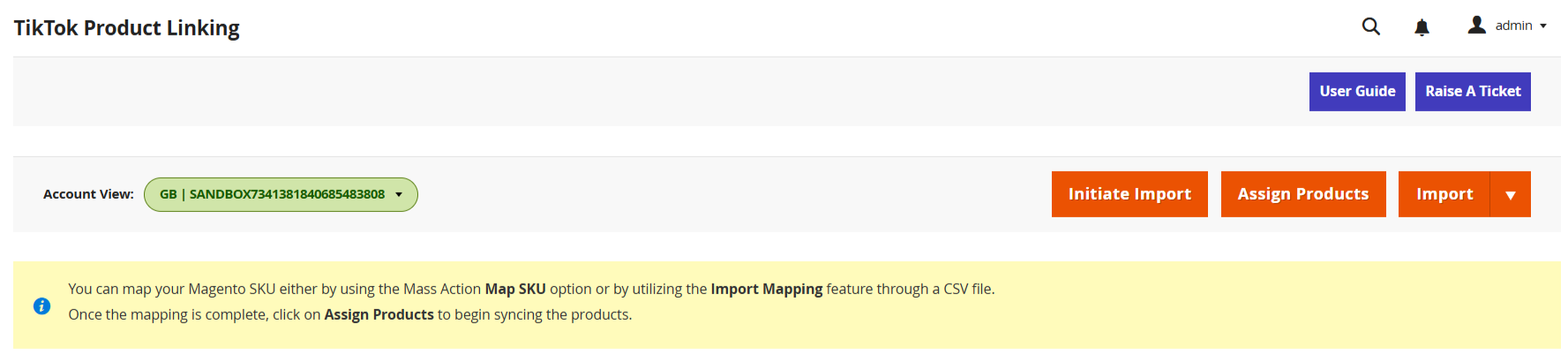Click the search magnifier icon
Screen dimensions: 1568x355
coord(1370,26)
